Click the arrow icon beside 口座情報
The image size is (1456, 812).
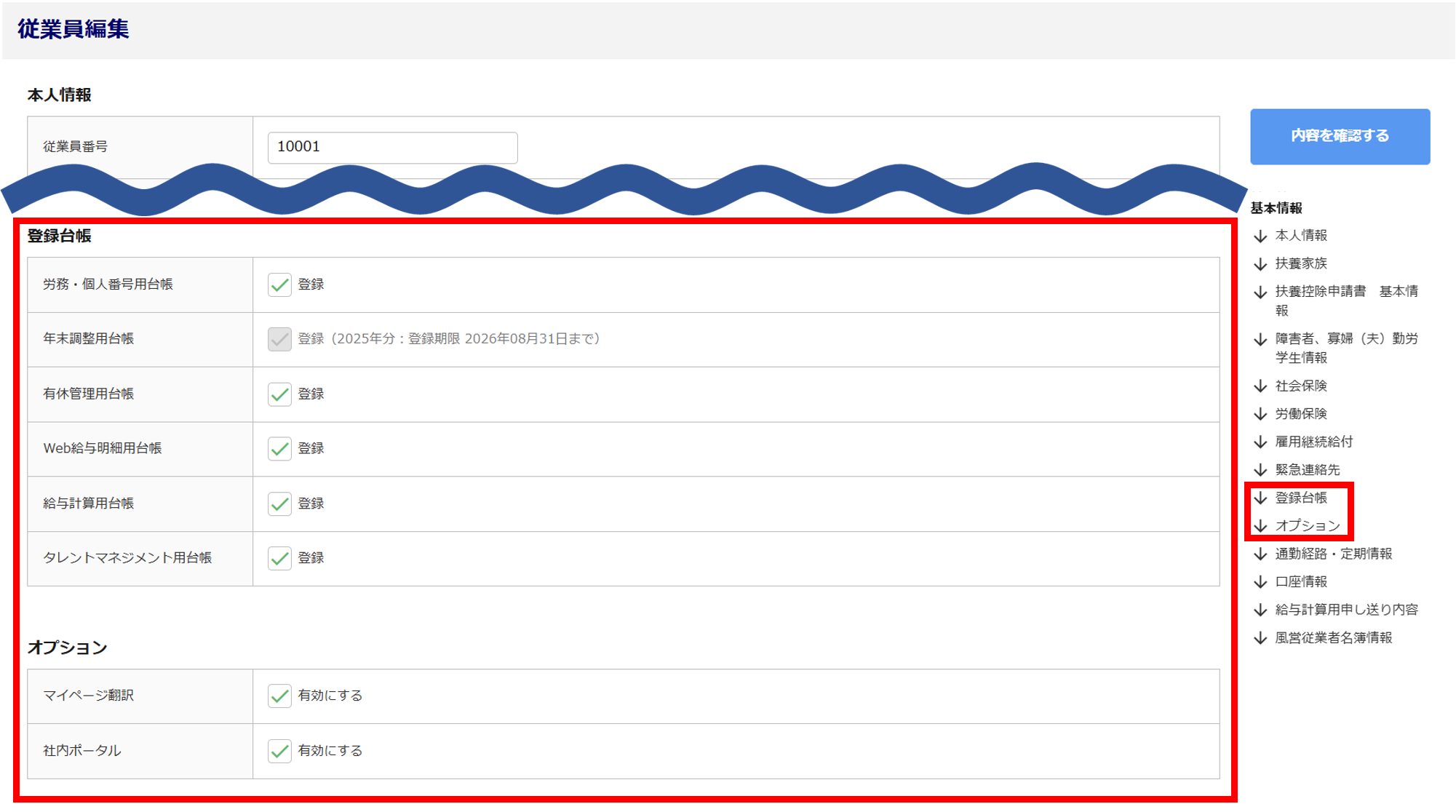tap(1260, 582)
